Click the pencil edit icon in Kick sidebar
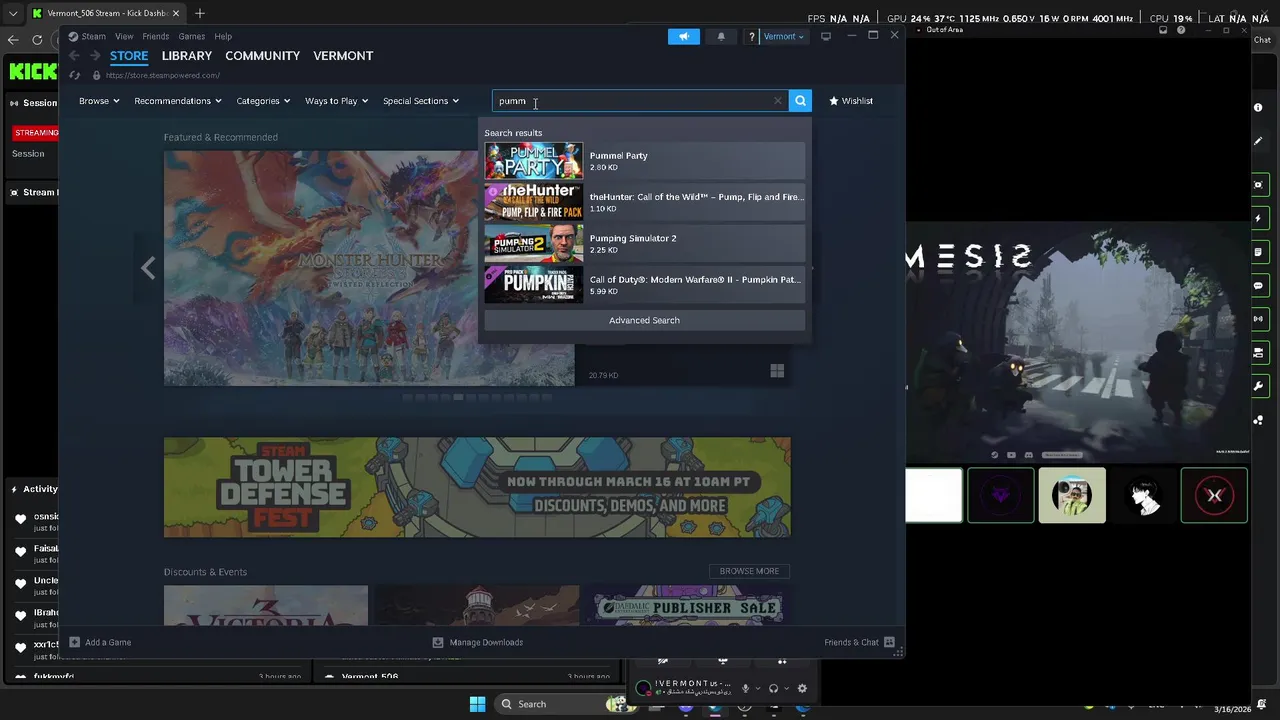This screenshot has height=720, width=1280. [x=1258, y=141]
